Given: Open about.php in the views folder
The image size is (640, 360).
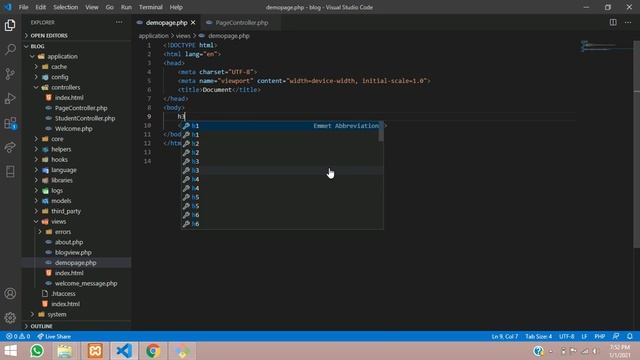Looking at the screenshot, I should click(69, 242).
